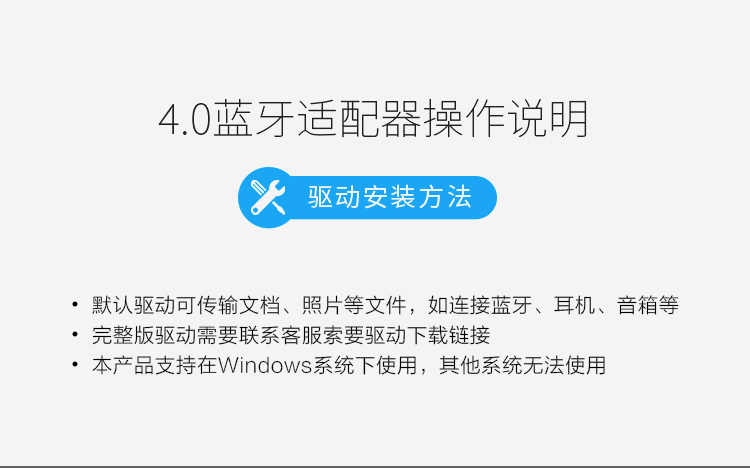Click the word 蓝牙 in the heading
The height and width of the screenshot is (468, 750).
click(x=254, y=119)
